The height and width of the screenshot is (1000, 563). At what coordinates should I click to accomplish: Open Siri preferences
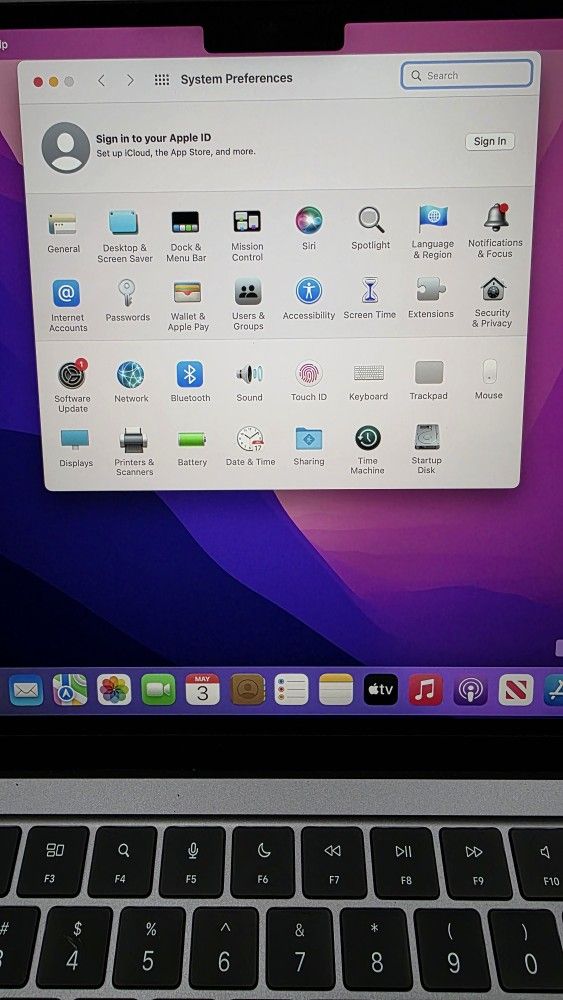[309, 221]
